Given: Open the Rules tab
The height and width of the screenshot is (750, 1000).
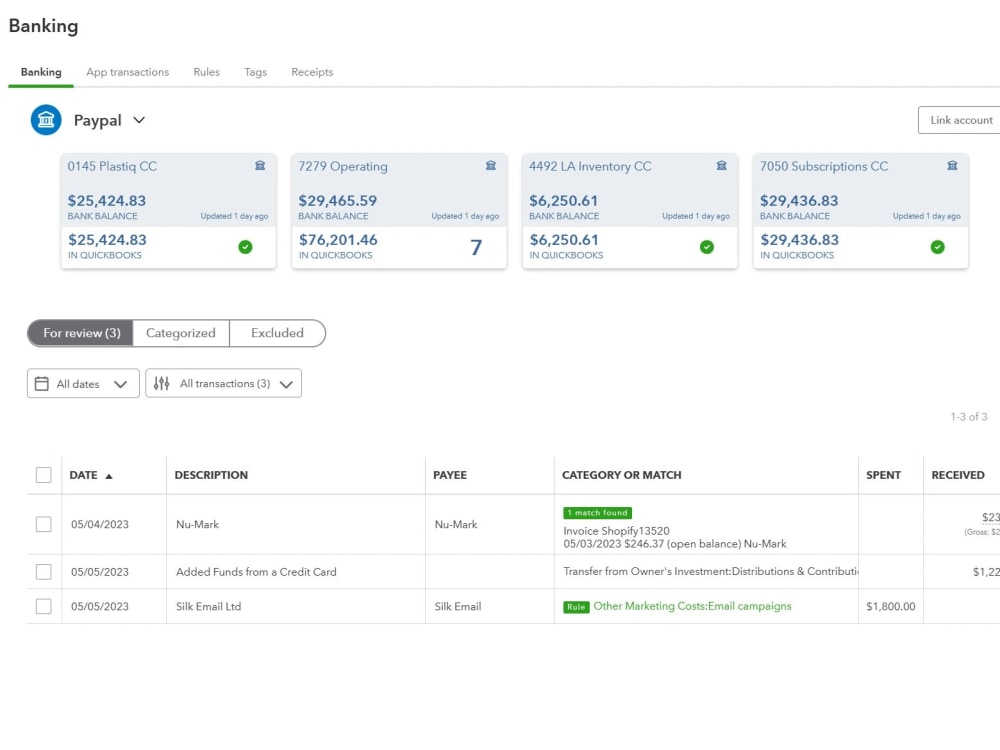Looking at the screenshot, I should pyautogui.click(x=207, y=72).
